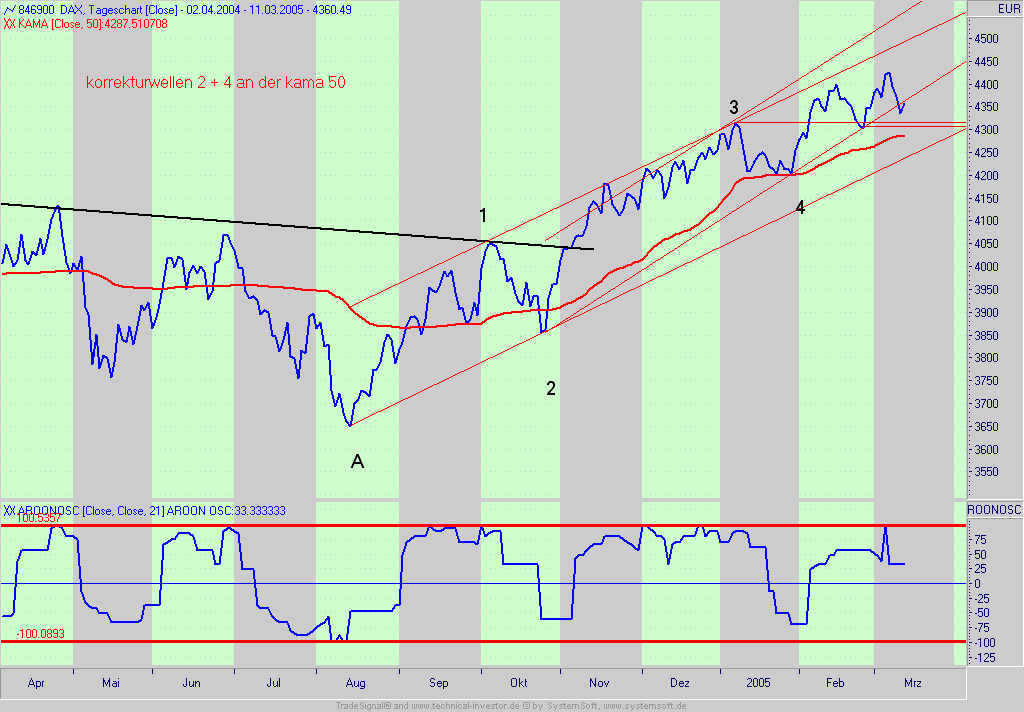The width and height of the screenshot is (1024, 712).
Task: Click wave label 1 on the chart
Action: tap(483, 215)
